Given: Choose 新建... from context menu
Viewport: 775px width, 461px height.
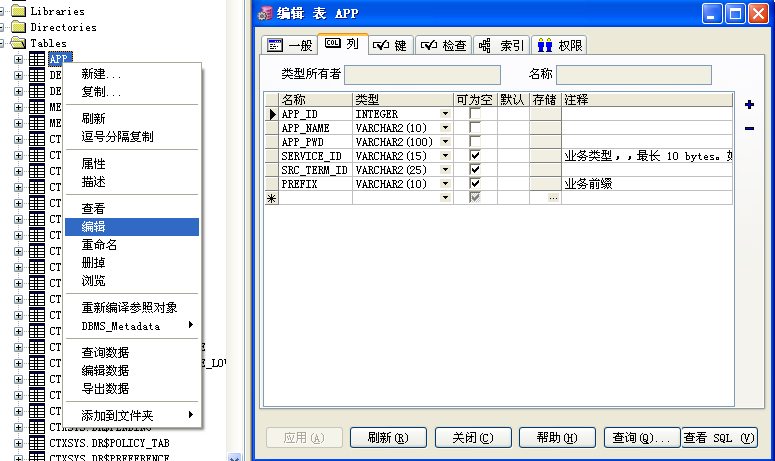Looking at the screenshot, I should 132,74.
